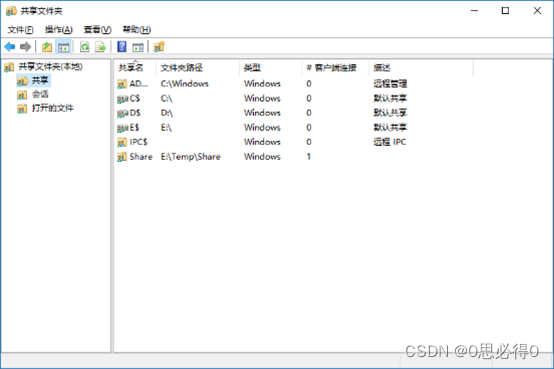Click the Windows type cell in IPC$ row

[262, 142]
